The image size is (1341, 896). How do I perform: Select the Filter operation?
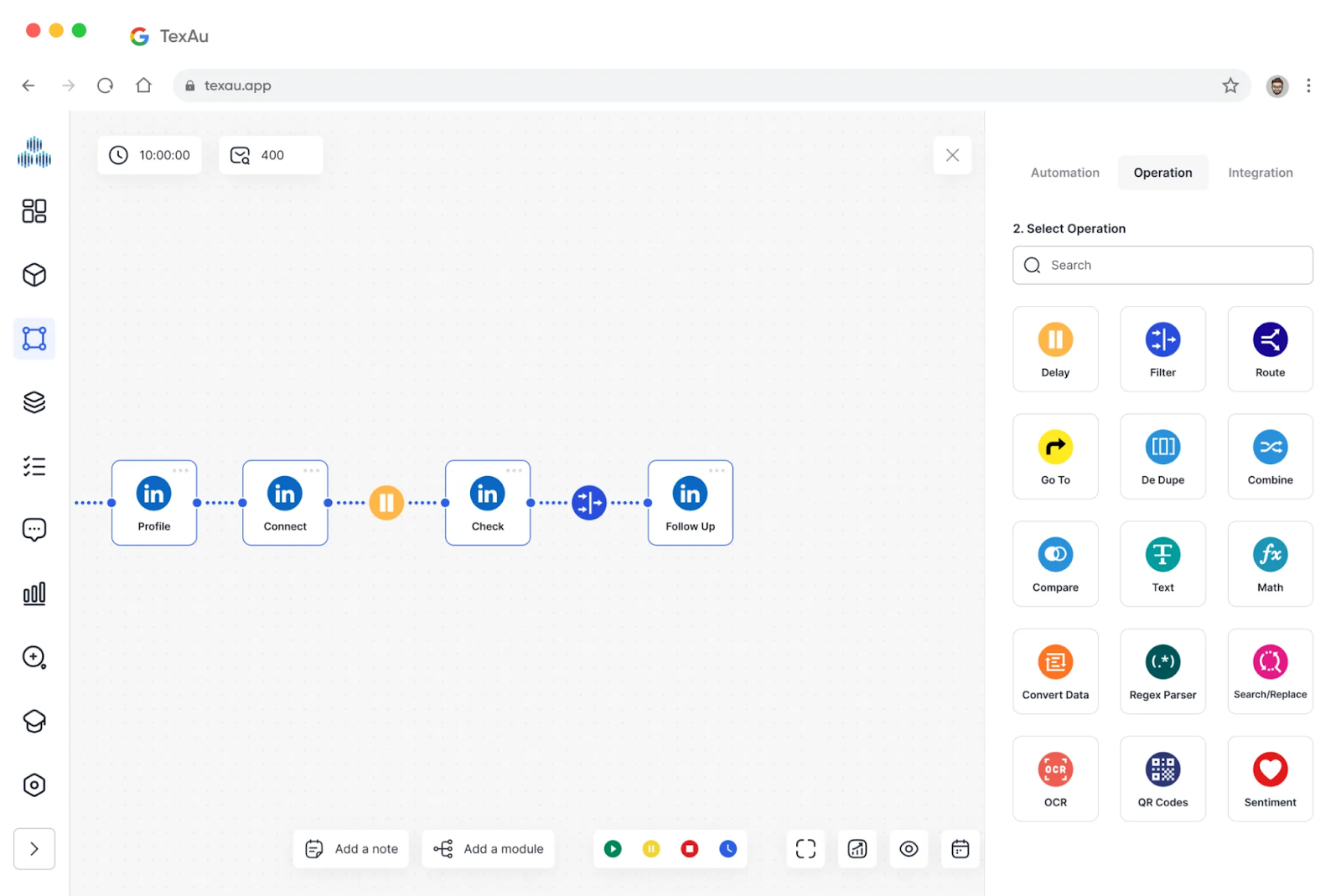click(x=1162, y=349)
